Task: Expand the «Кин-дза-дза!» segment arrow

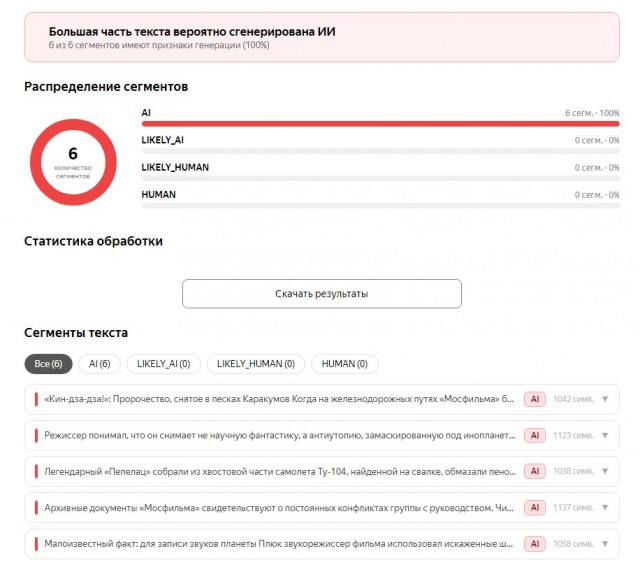Action: point(605,399)
